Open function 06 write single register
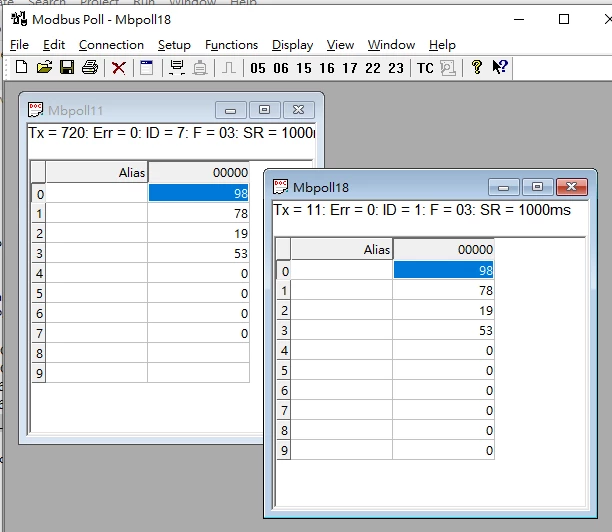The image size is (612, 532). click(281, 68)
